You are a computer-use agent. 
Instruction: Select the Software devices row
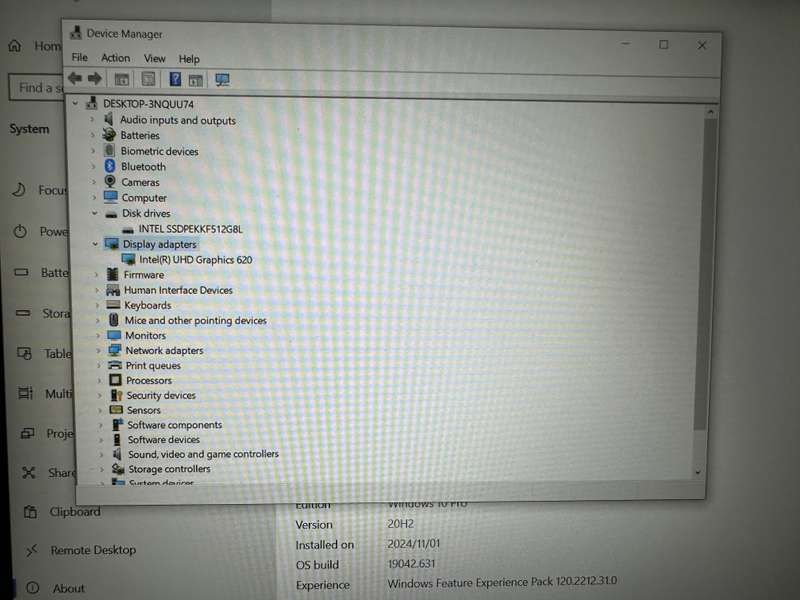tap(163, 439)
